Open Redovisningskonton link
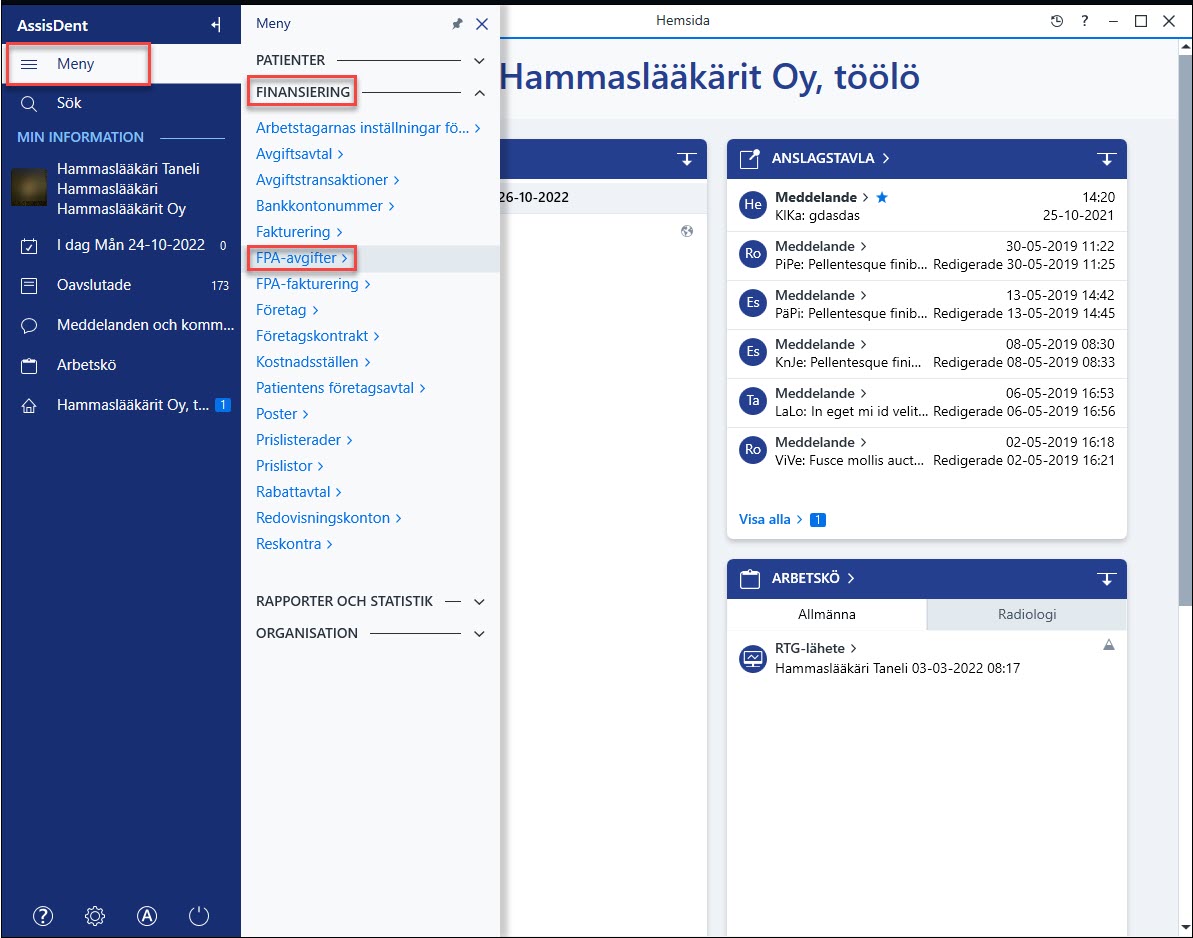1193x938 pixels. [328, 519]
